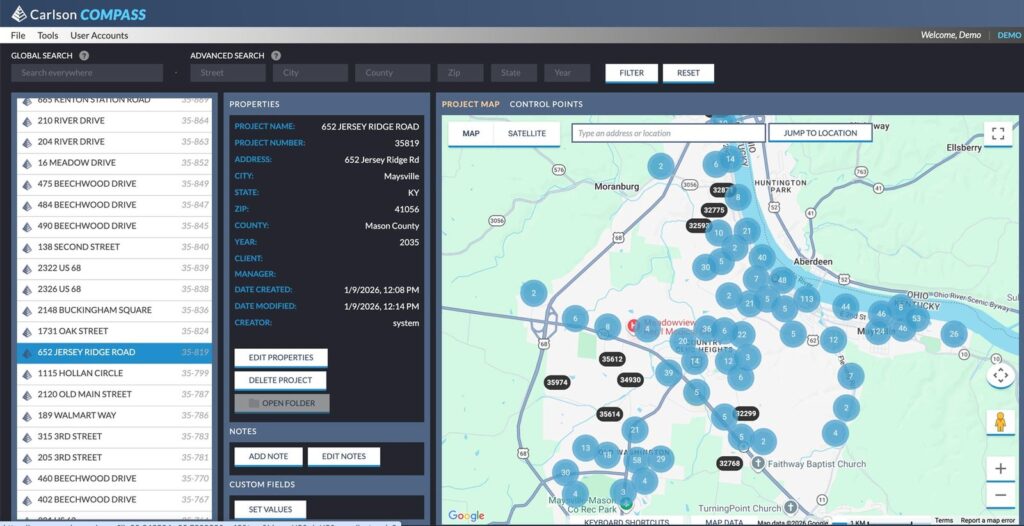The width and height of the screenshot is (1024, 526).
Task: Click the Edit Notes button
Action: [344, 456]
